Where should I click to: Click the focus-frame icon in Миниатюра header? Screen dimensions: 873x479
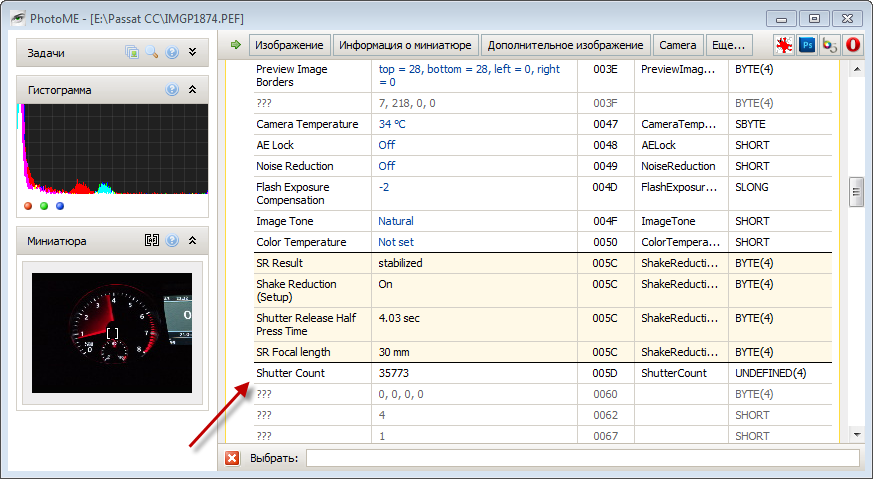tap(151, 241)
